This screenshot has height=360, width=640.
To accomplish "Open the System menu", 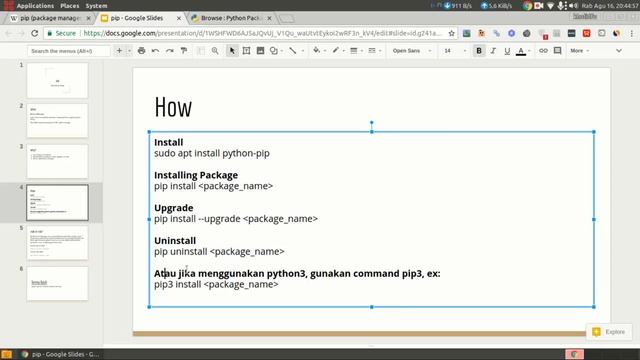I will click(96, 6).
